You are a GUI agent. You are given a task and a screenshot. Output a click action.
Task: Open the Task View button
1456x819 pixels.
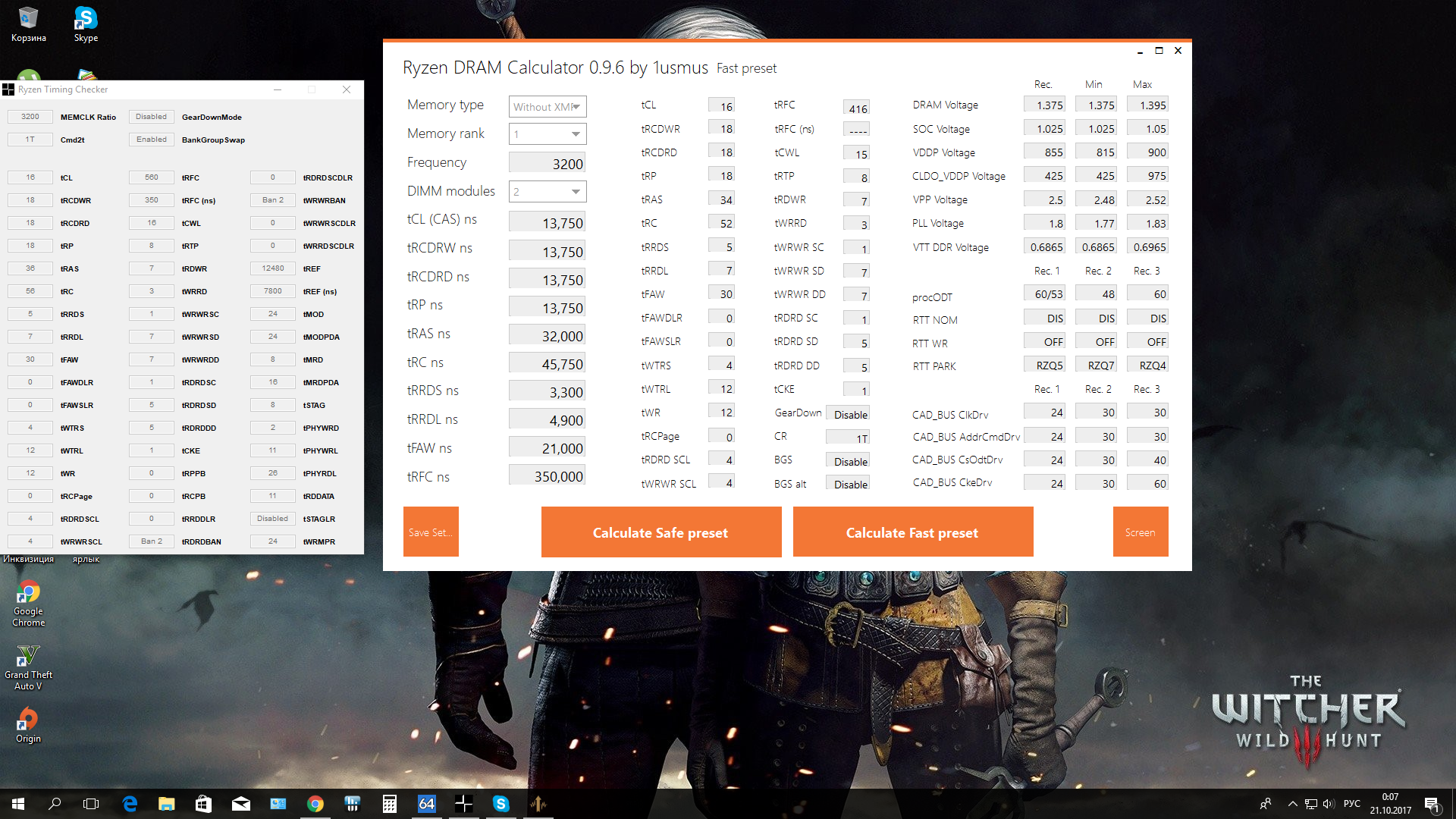[x=91, y=804]
